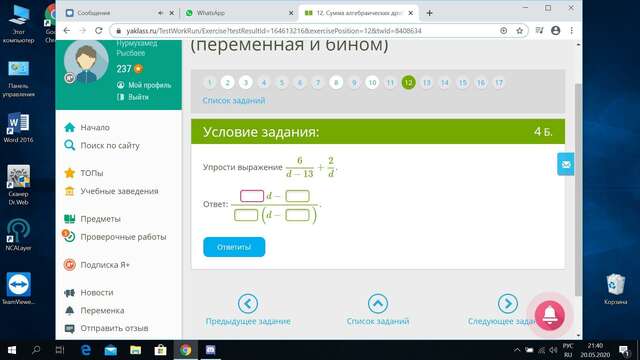Select exercise number 13
The height and width of the screenshot is (360, 640).
pos(427,83)
